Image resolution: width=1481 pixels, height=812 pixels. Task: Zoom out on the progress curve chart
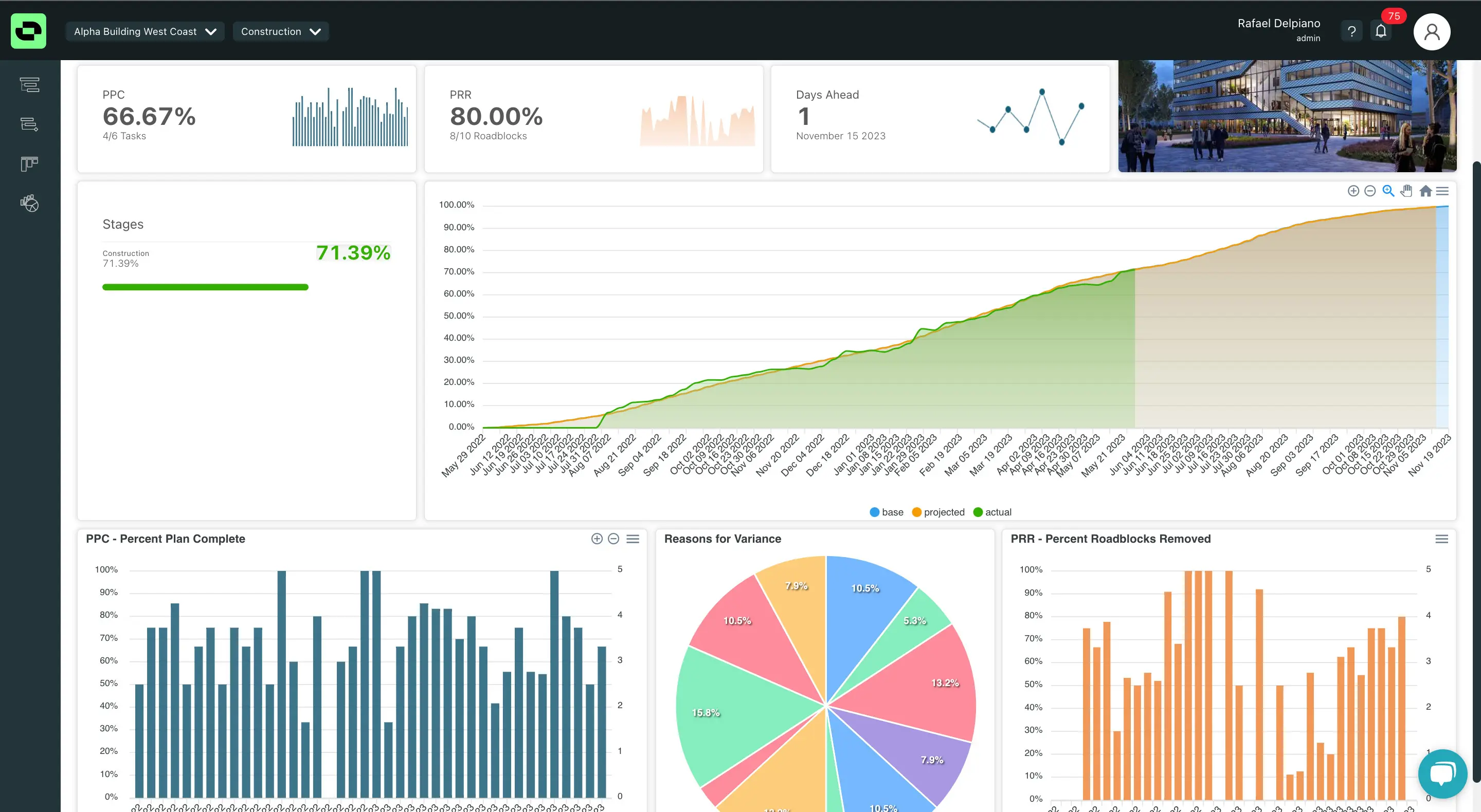(x=1370, y=190)
